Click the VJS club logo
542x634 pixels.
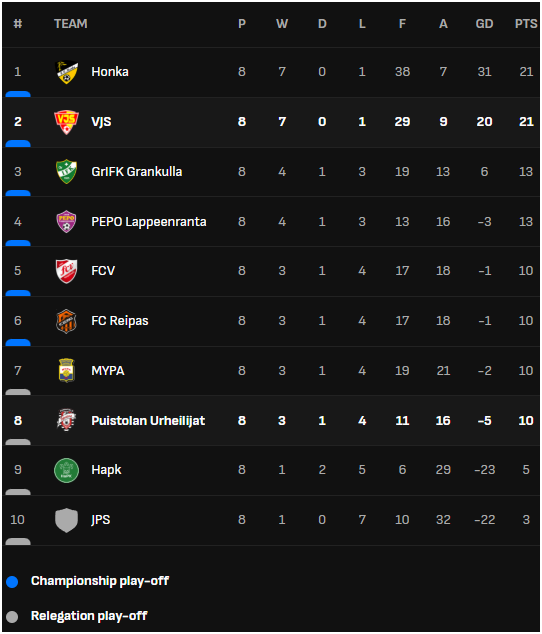click(x=66, y=122)
